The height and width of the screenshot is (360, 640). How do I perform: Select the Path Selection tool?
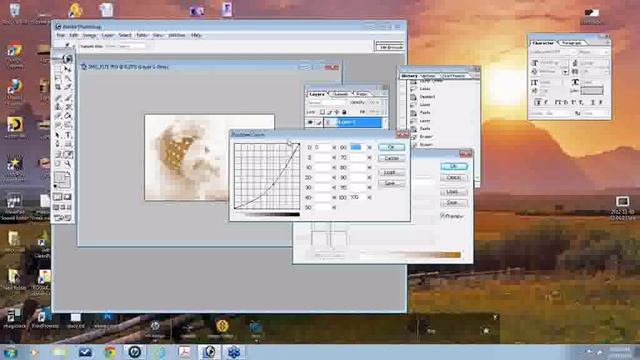click(58, 135)
